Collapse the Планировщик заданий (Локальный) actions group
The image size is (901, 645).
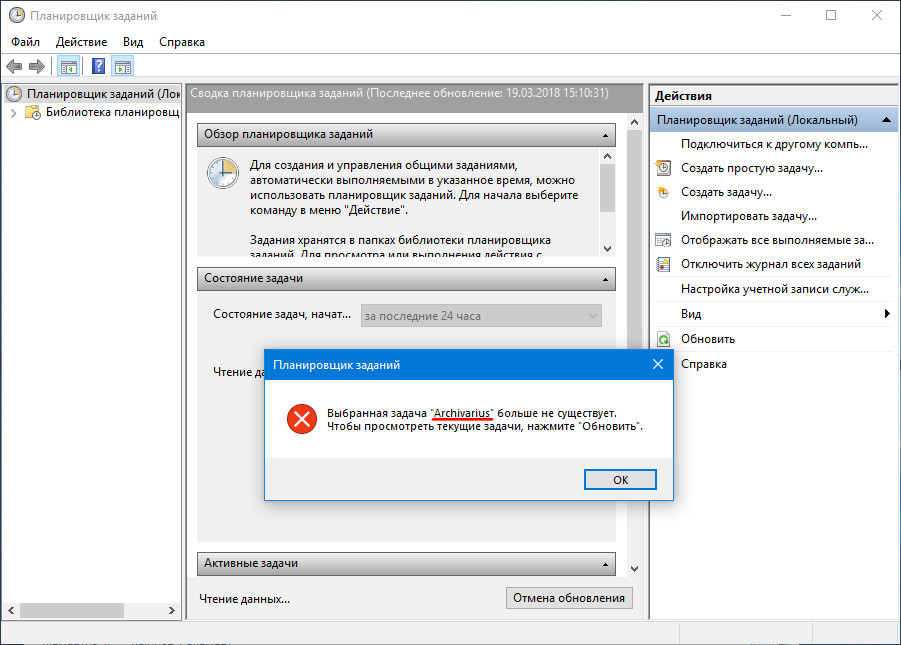tap(886, 120)
